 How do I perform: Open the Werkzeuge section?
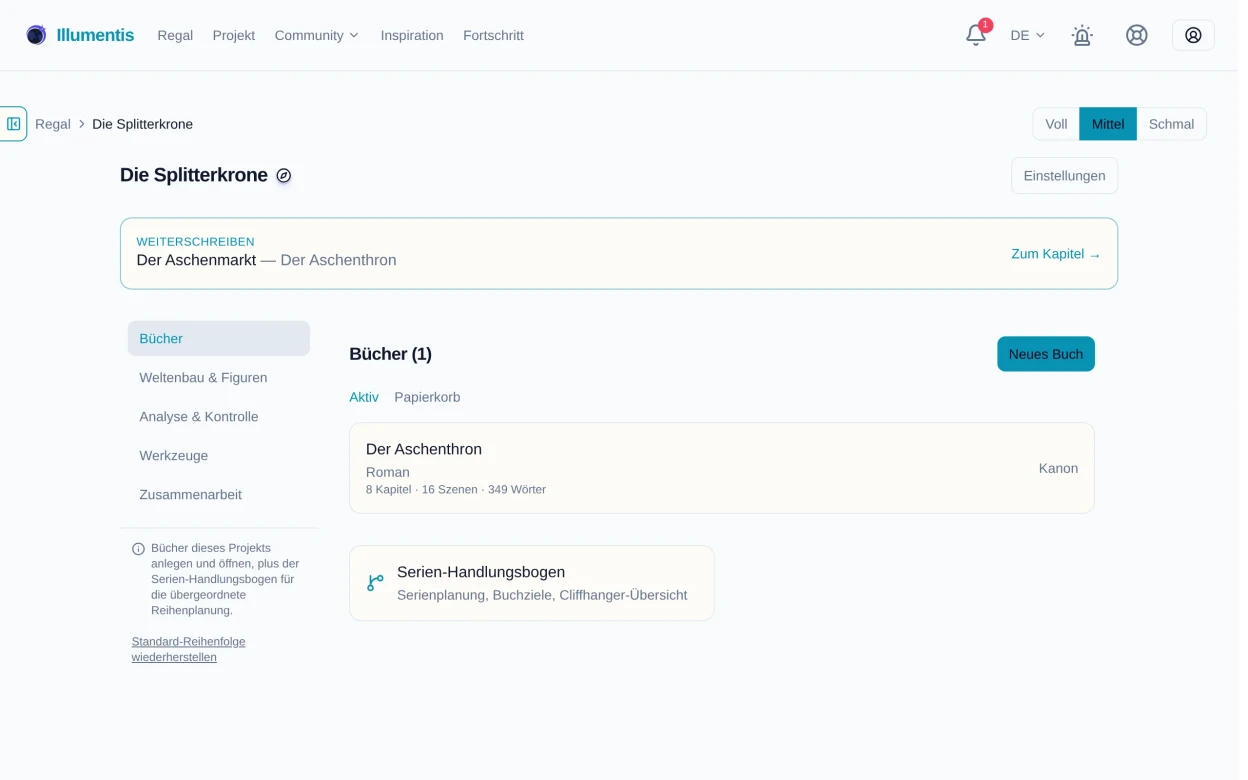(219, 456)
